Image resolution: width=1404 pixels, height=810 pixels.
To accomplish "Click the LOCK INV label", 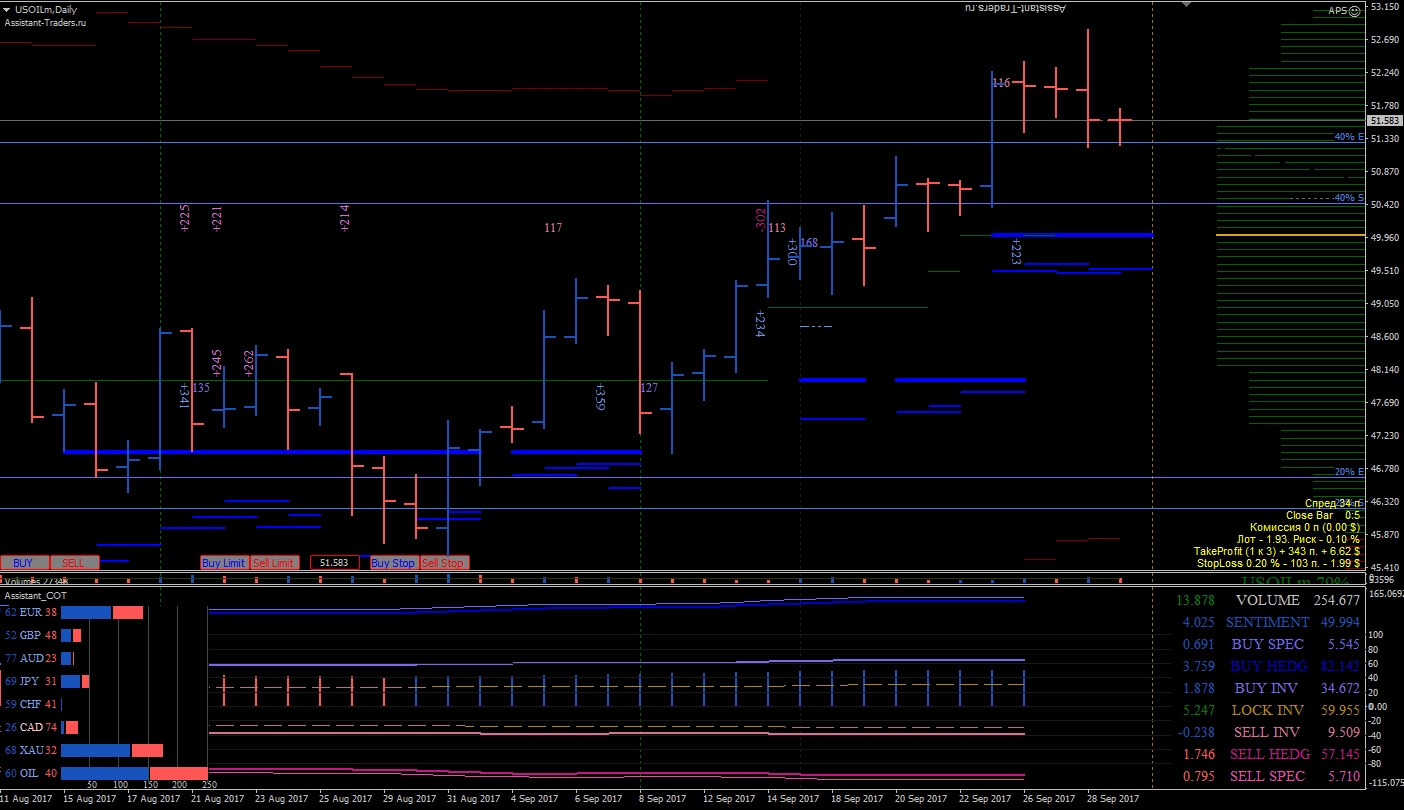I will click(x=1267, y=710).
